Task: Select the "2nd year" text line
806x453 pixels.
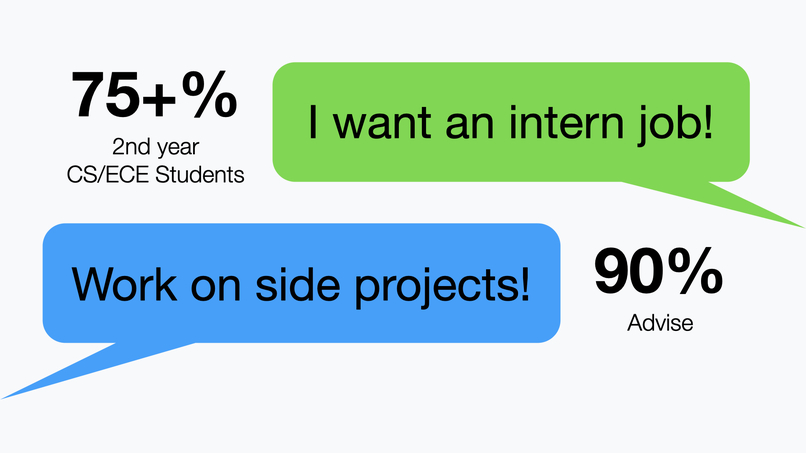Action: point(155,147)
